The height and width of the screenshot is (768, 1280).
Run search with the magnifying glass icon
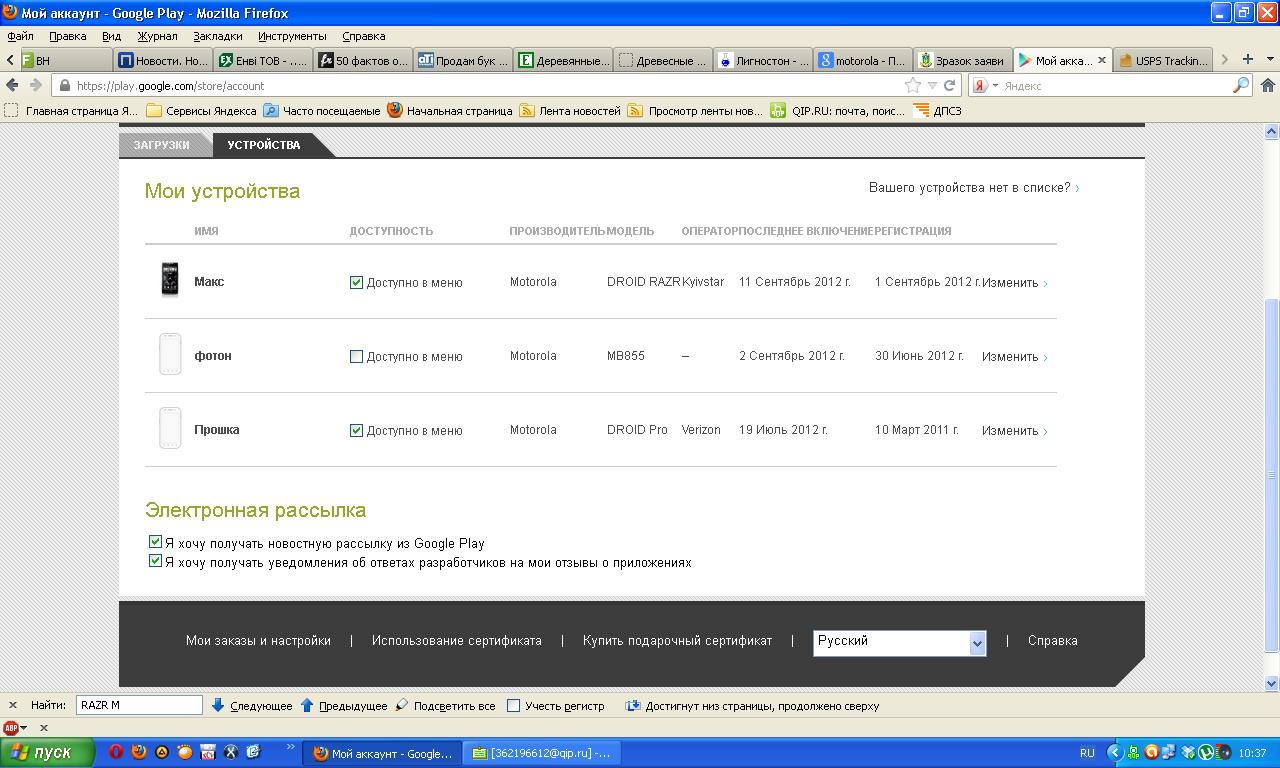point(1241,85)
